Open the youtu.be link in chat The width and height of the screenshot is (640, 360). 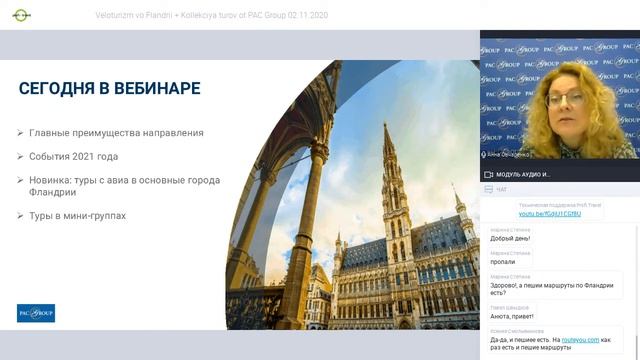(x=550, y=214)
